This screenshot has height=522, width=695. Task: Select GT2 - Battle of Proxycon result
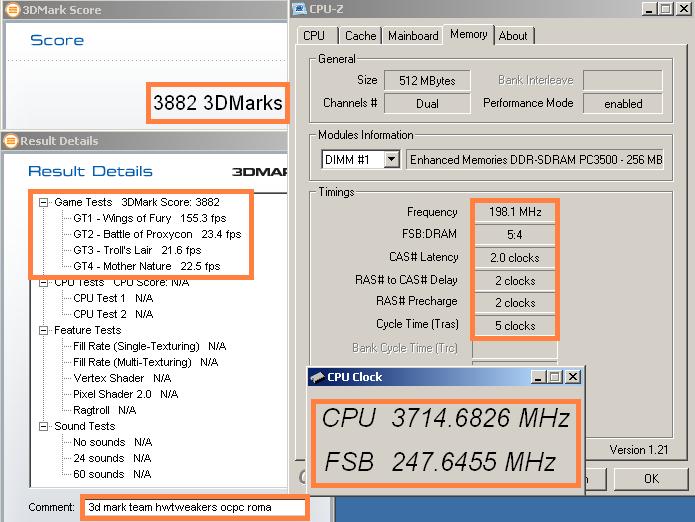157,234
